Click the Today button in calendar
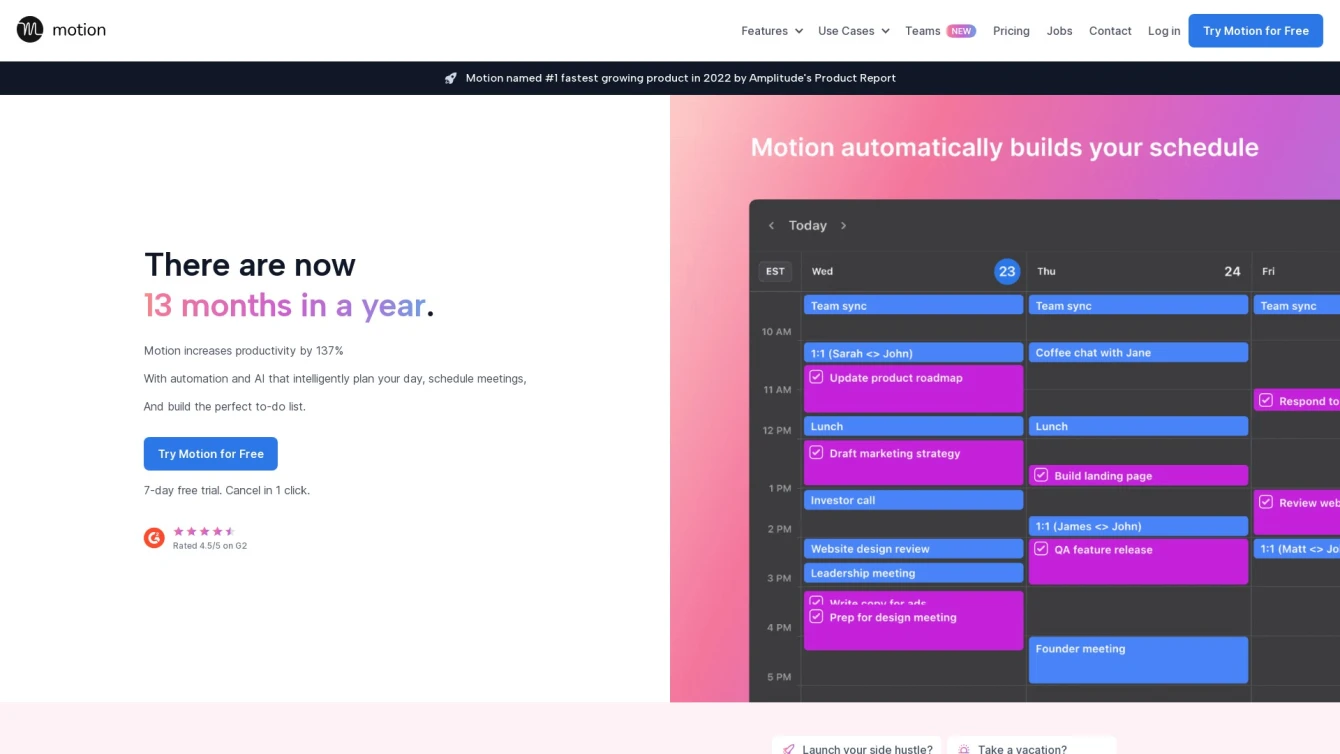 808,226
